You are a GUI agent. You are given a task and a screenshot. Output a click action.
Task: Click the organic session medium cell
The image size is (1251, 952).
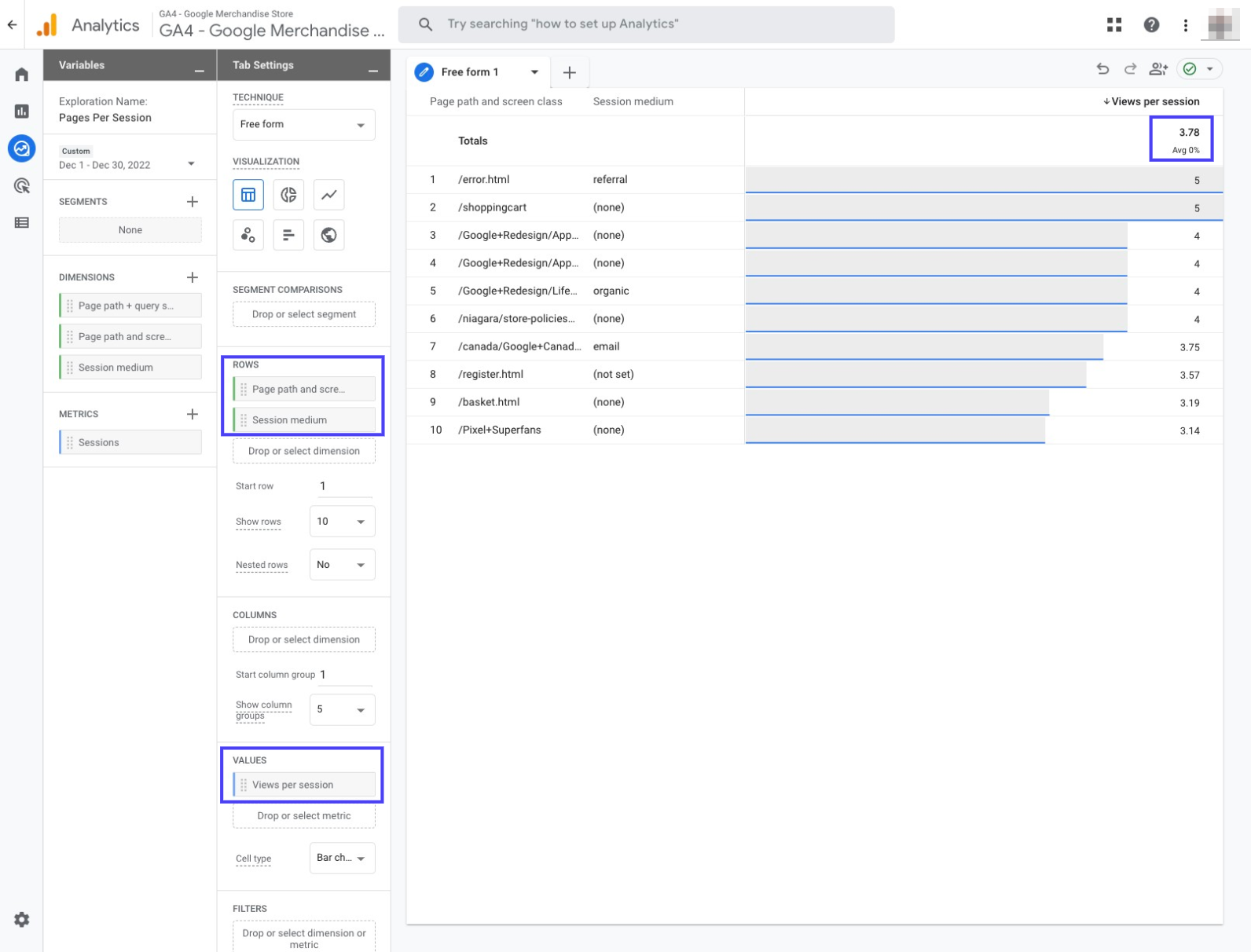click(611, 291)
